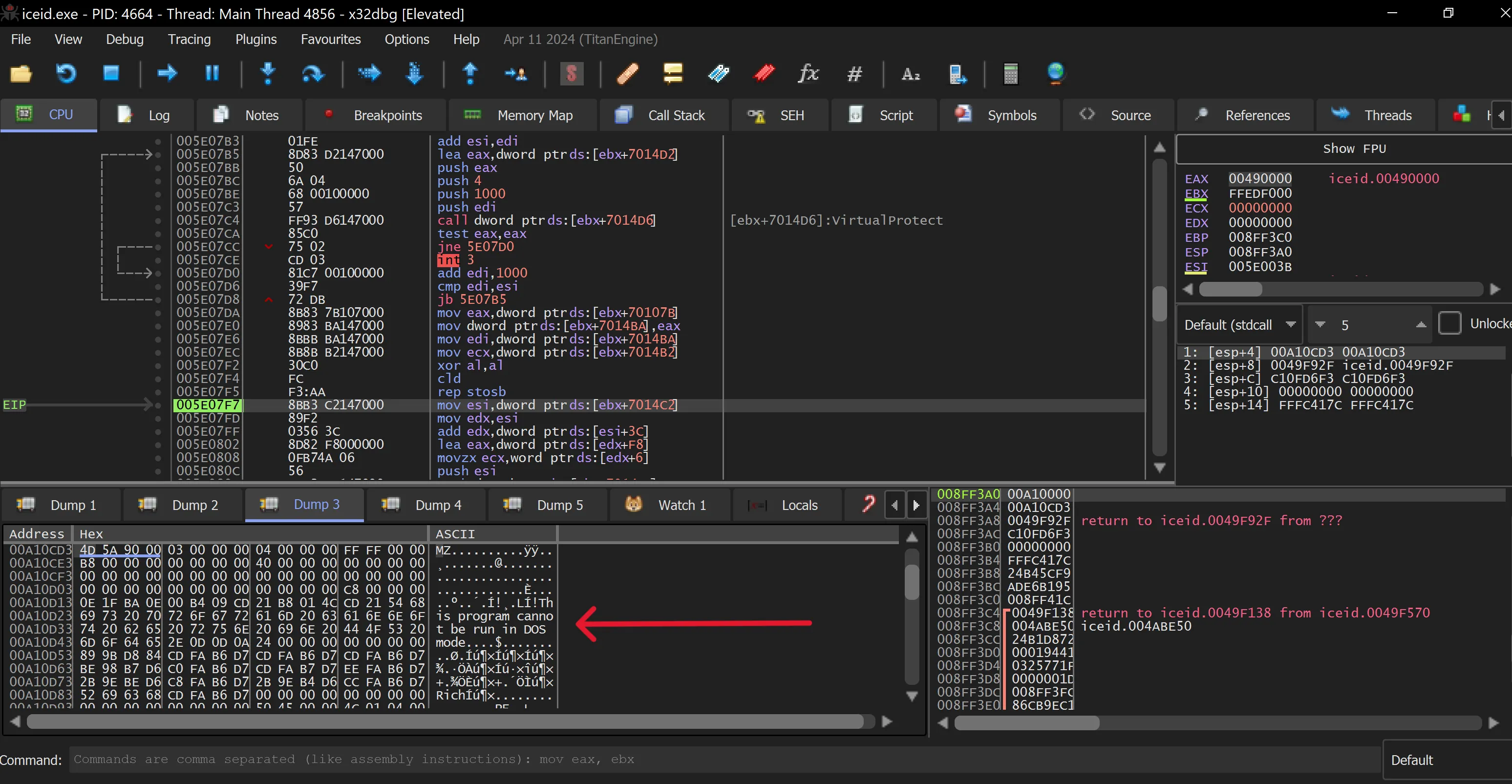1512x784 pixels.
Task: Select the Dump 1 tab
Action: point(60,505)
